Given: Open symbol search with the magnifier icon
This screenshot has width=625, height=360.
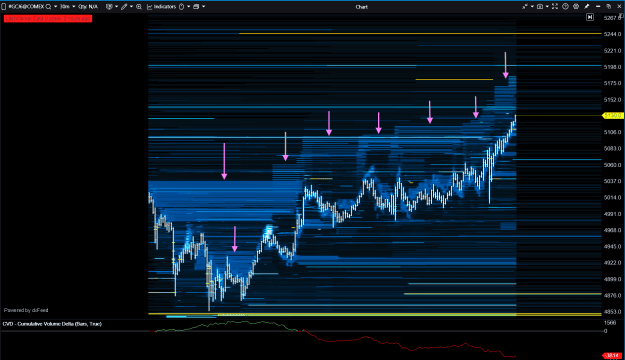Looking at the screenshot, I should [x=48, y=7].
